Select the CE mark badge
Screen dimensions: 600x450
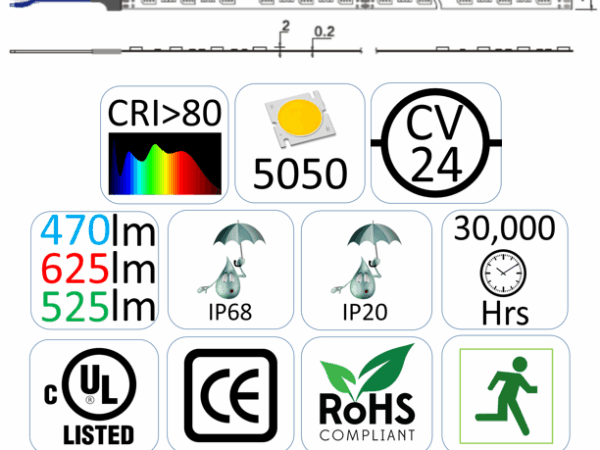click(231, 396)
